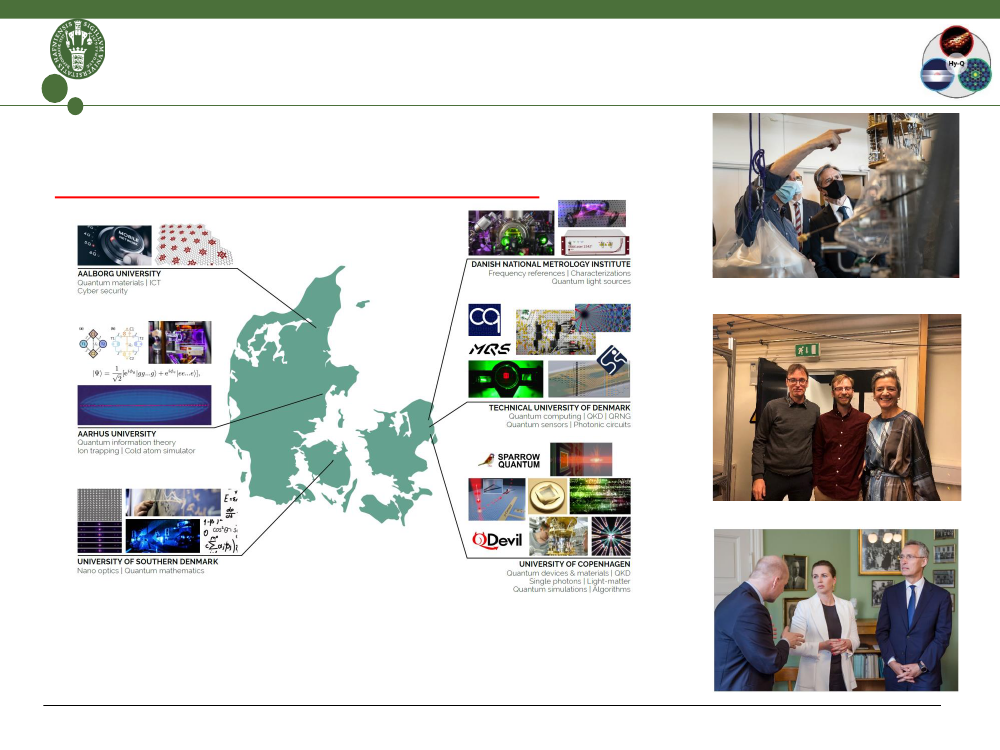
Task: Click the purple-lit lab setup image at Aarhus
Action: pyautogui.click(x=180, y=342)
